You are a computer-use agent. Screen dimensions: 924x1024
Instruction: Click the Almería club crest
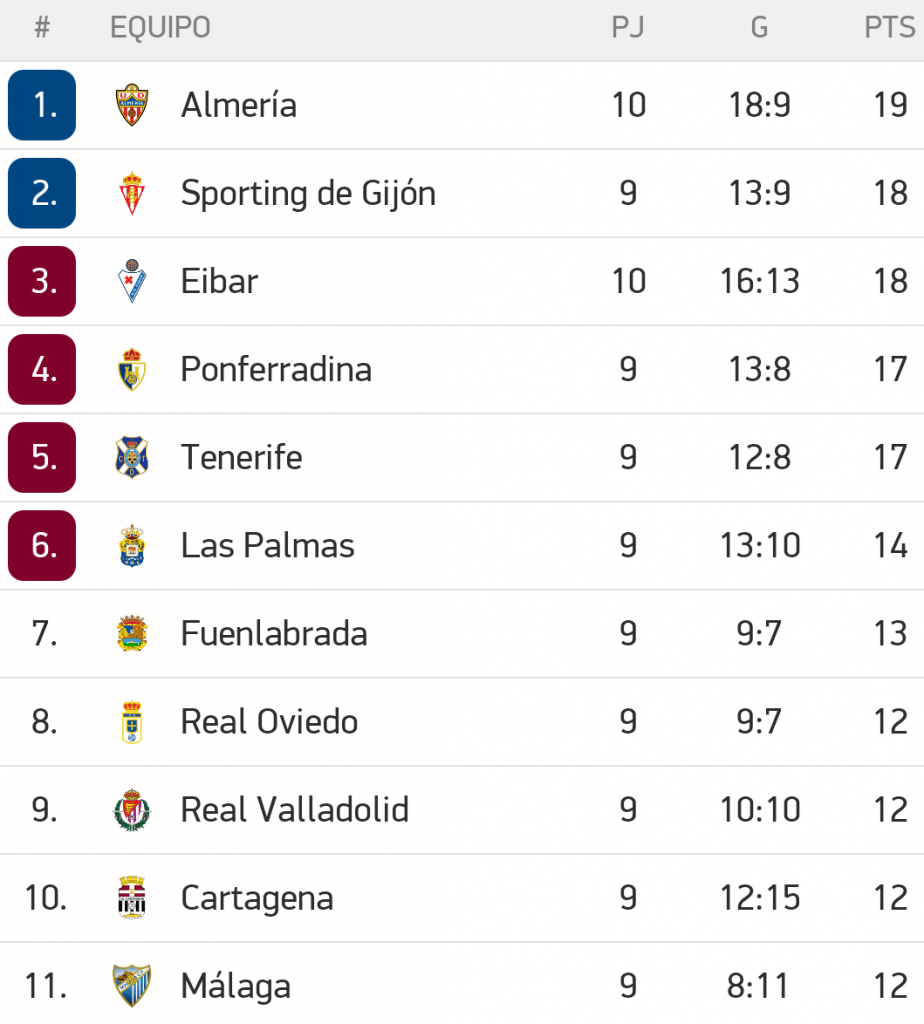(132, 105)
